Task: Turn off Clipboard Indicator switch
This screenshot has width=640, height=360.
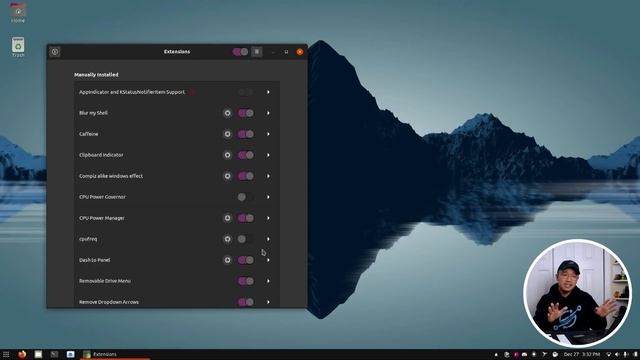Action: point(246,155)
